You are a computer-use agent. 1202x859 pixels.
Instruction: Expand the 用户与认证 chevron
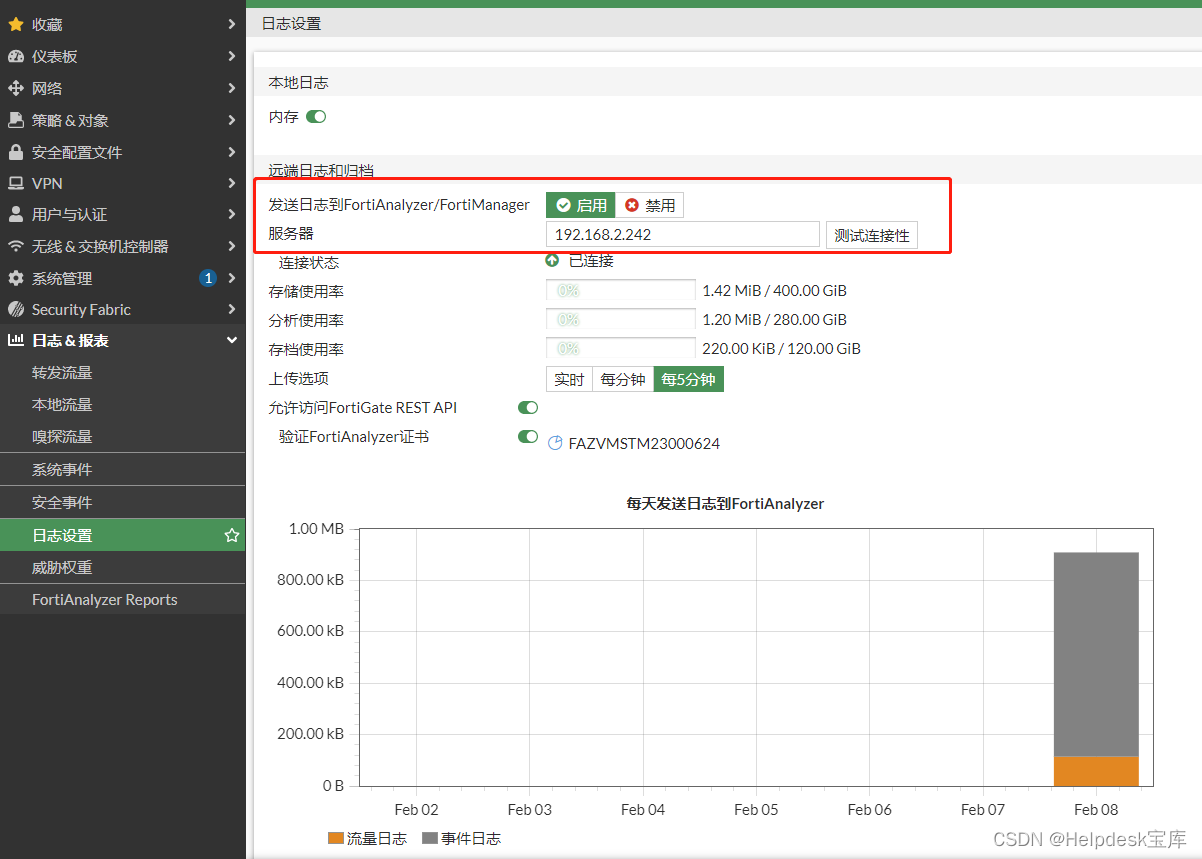click(x=232, y=214)
